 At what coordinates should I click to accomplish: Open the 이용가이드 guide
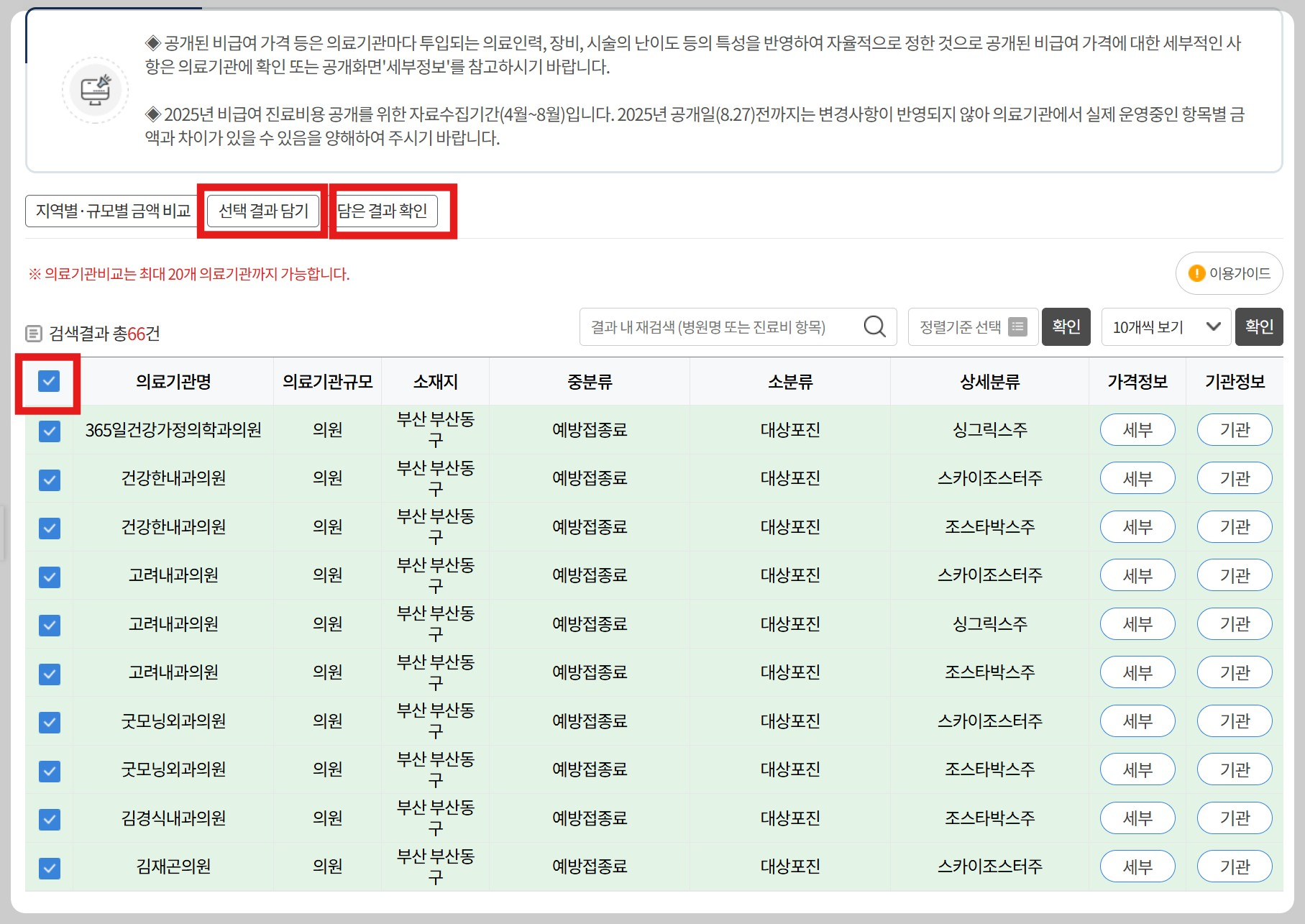[1230, 274]
